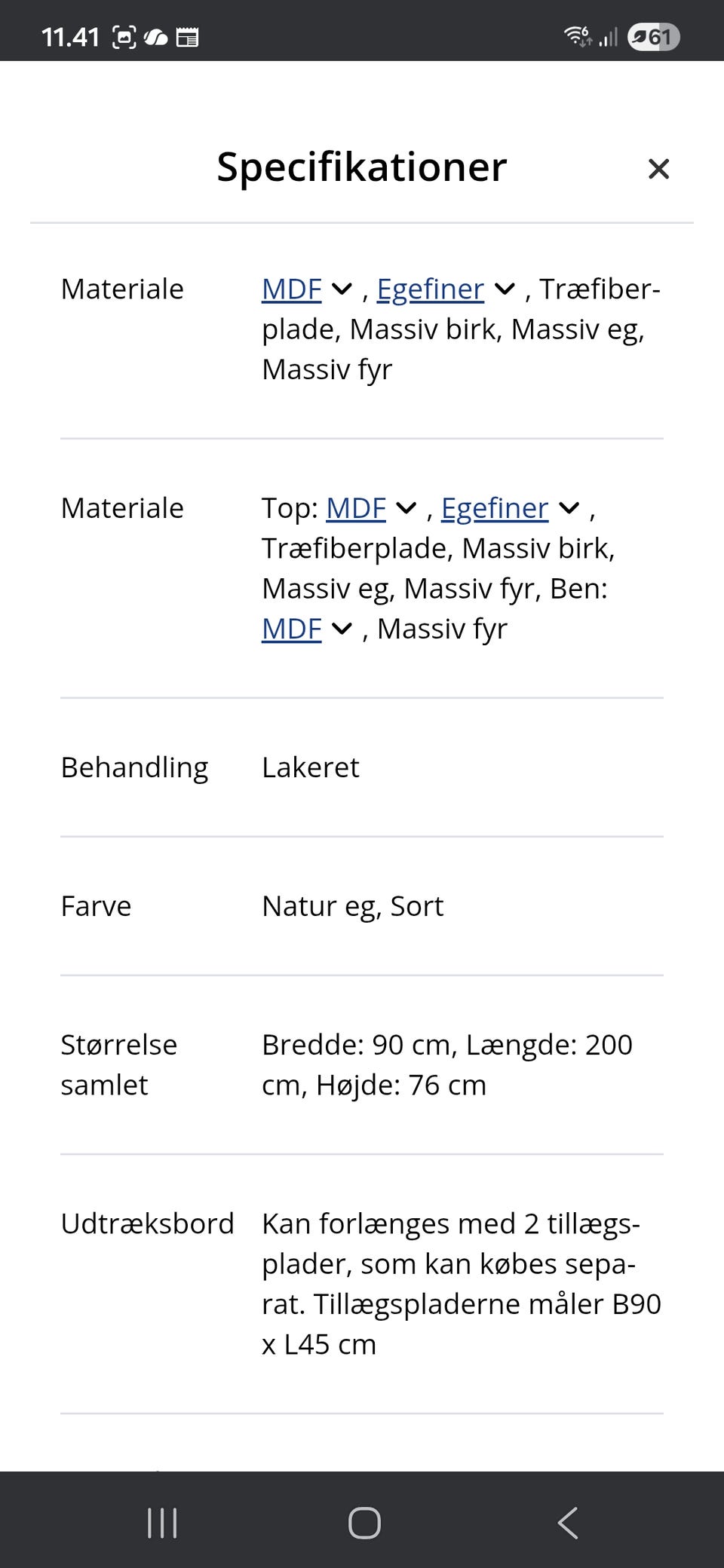Open the MDF link next to Ben
Screen dimensions: 724x1568
pyautogui.click(x=290, y=628)
